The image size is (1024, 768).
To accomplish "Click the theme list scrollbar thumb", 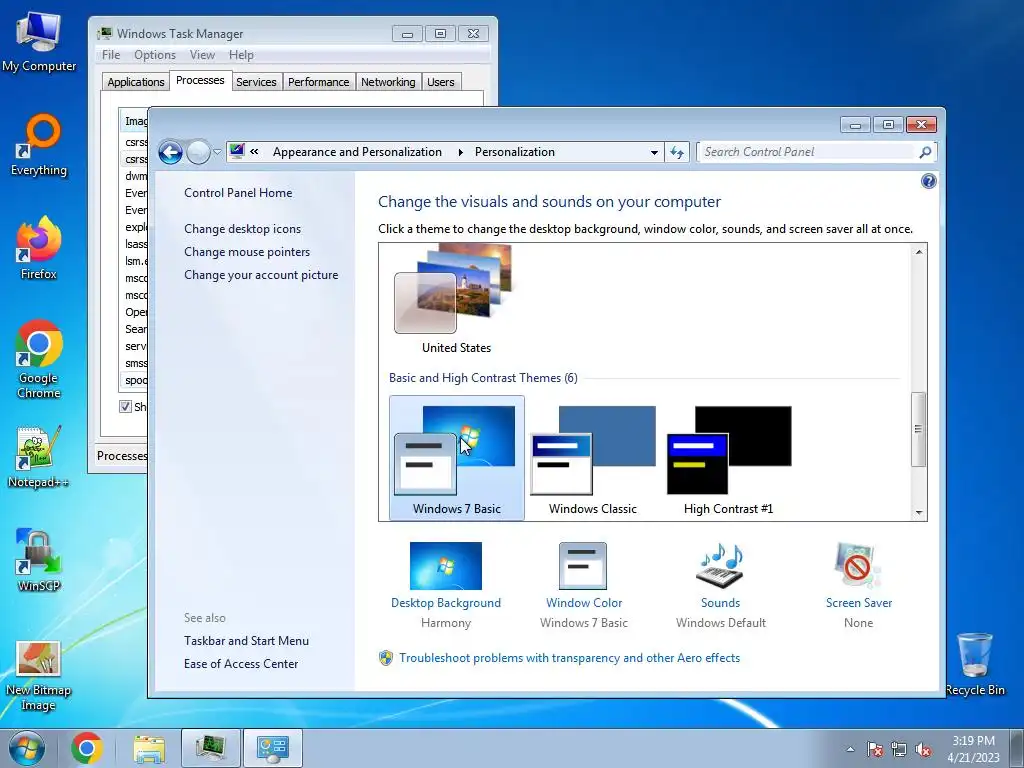I will point(918,429).
